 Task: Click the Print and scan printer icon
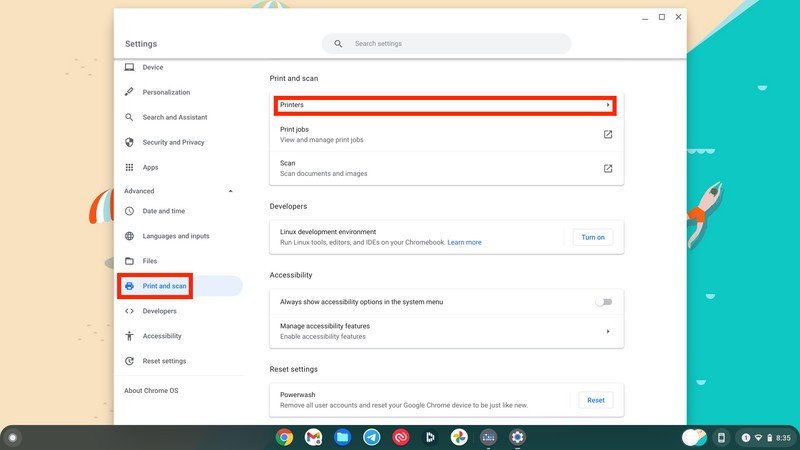click(130, 286)
